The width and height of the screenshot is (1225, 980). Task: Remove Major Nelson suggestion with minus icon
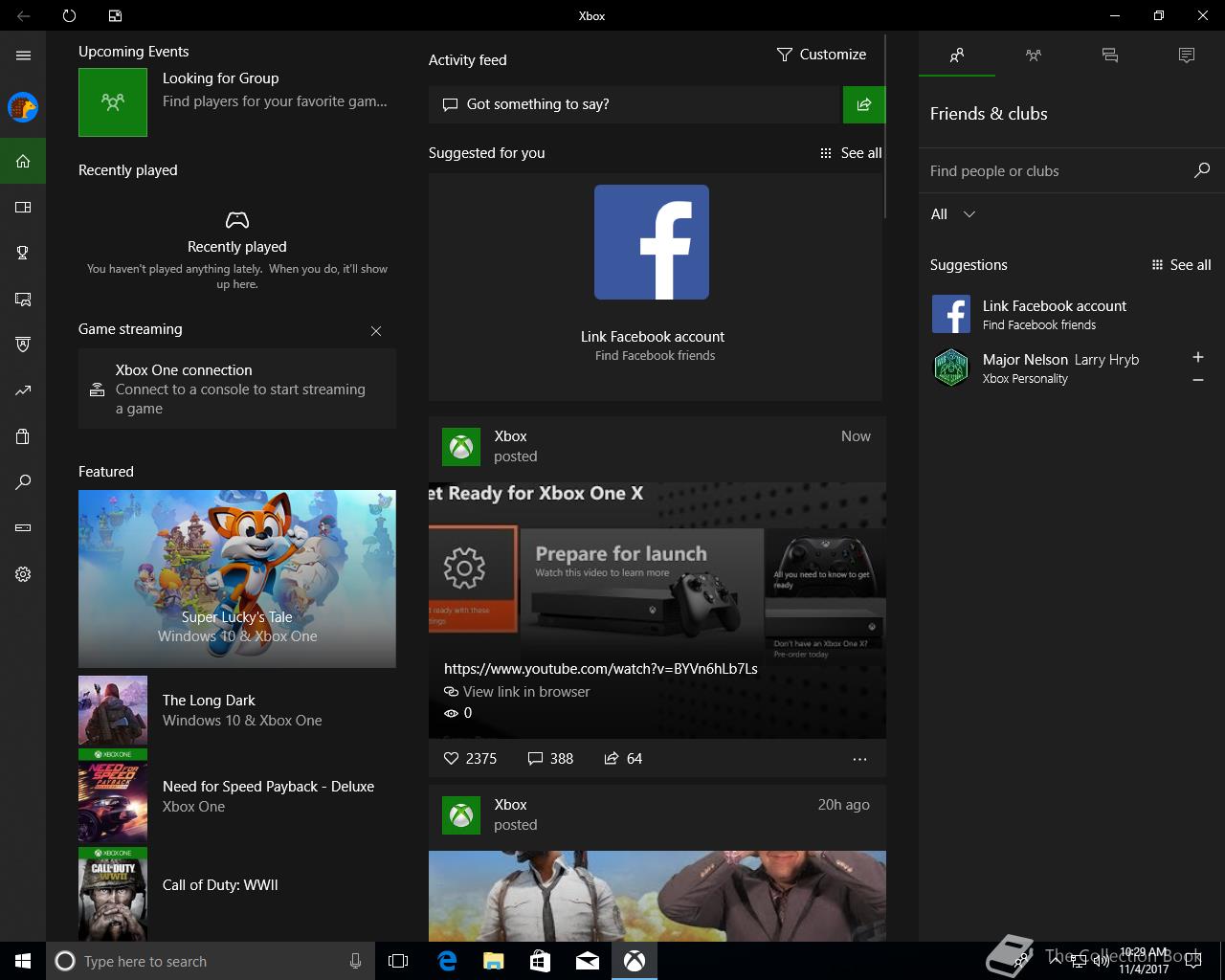[1198, 380]
